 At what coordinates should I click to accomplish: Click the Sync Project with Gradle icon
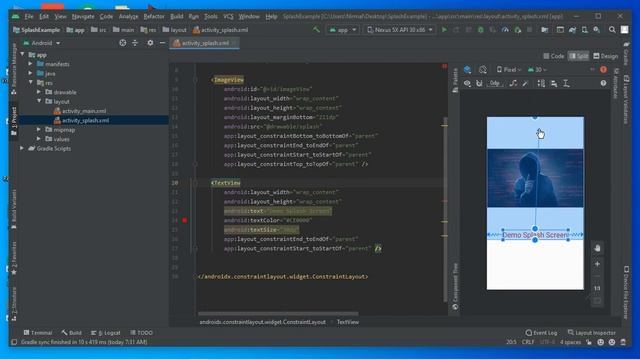pos(572,30)
